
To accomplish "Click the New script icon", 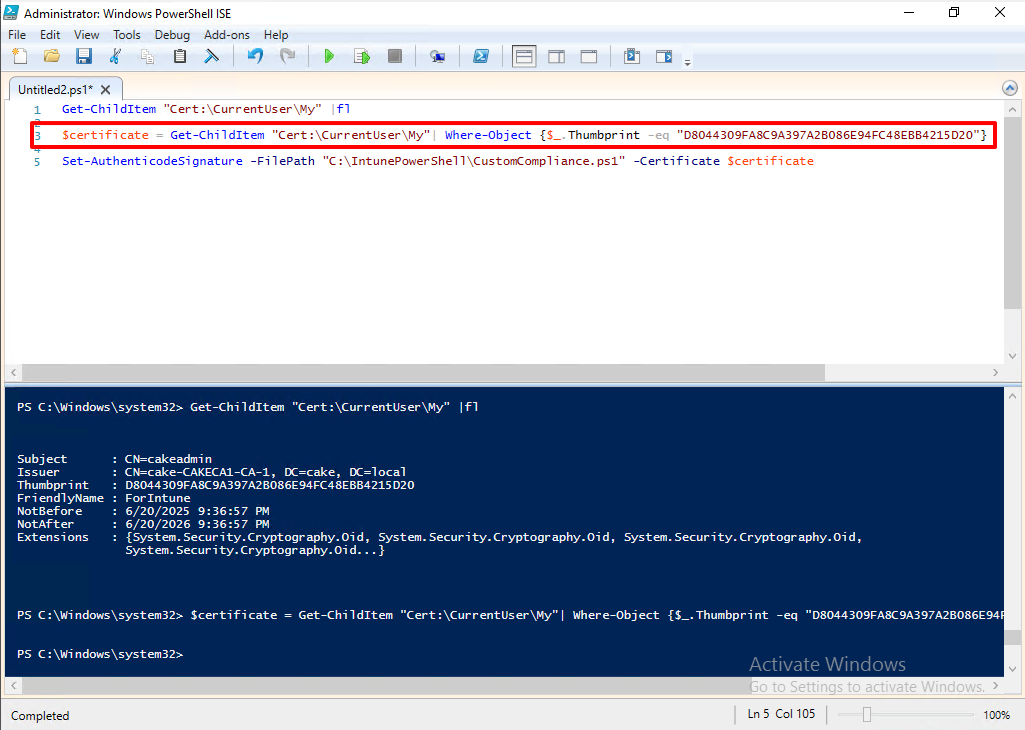I will (20, 56).
